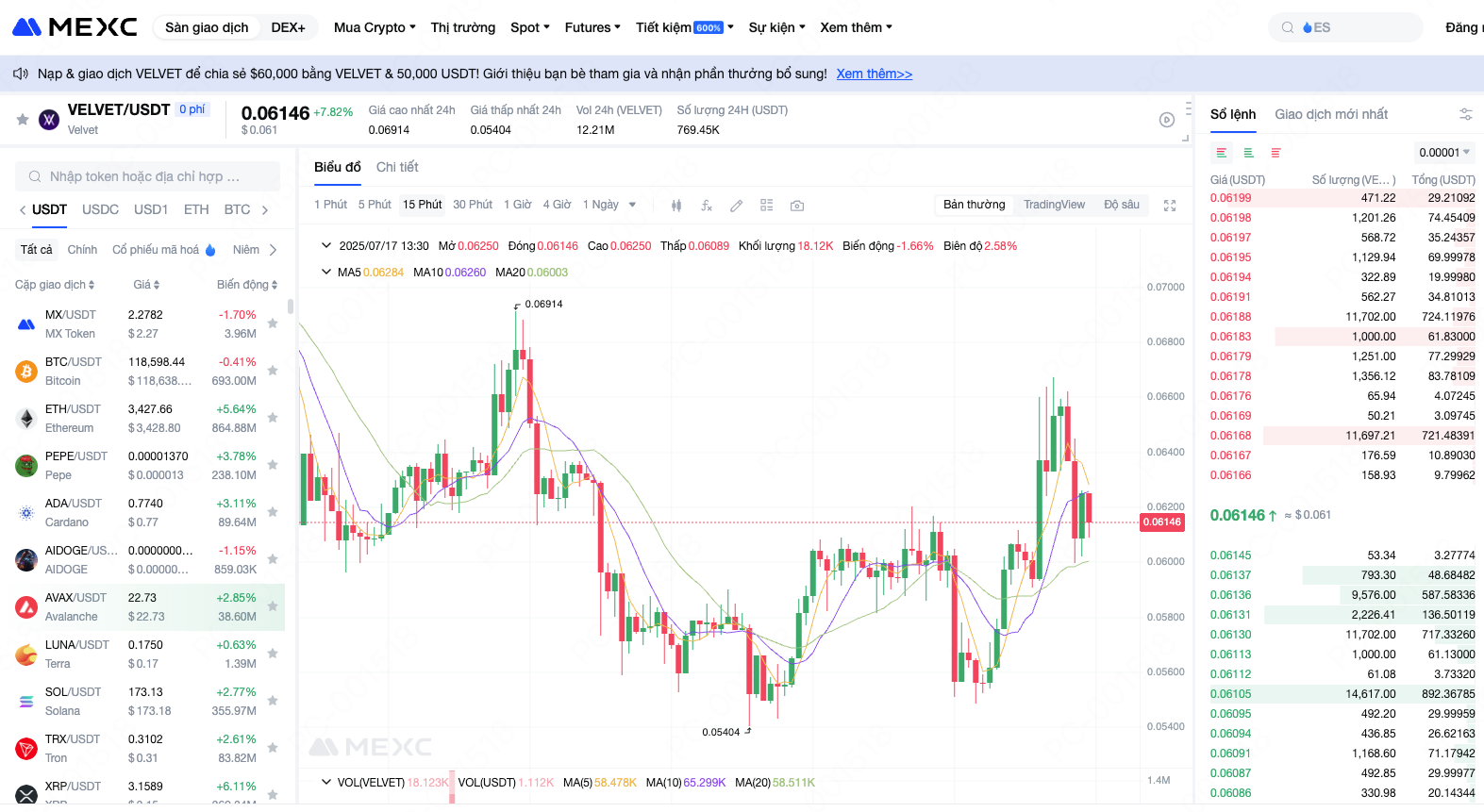
Task: Filter by Cổ phiếu mã hoá category
Action: click(163, 250)
